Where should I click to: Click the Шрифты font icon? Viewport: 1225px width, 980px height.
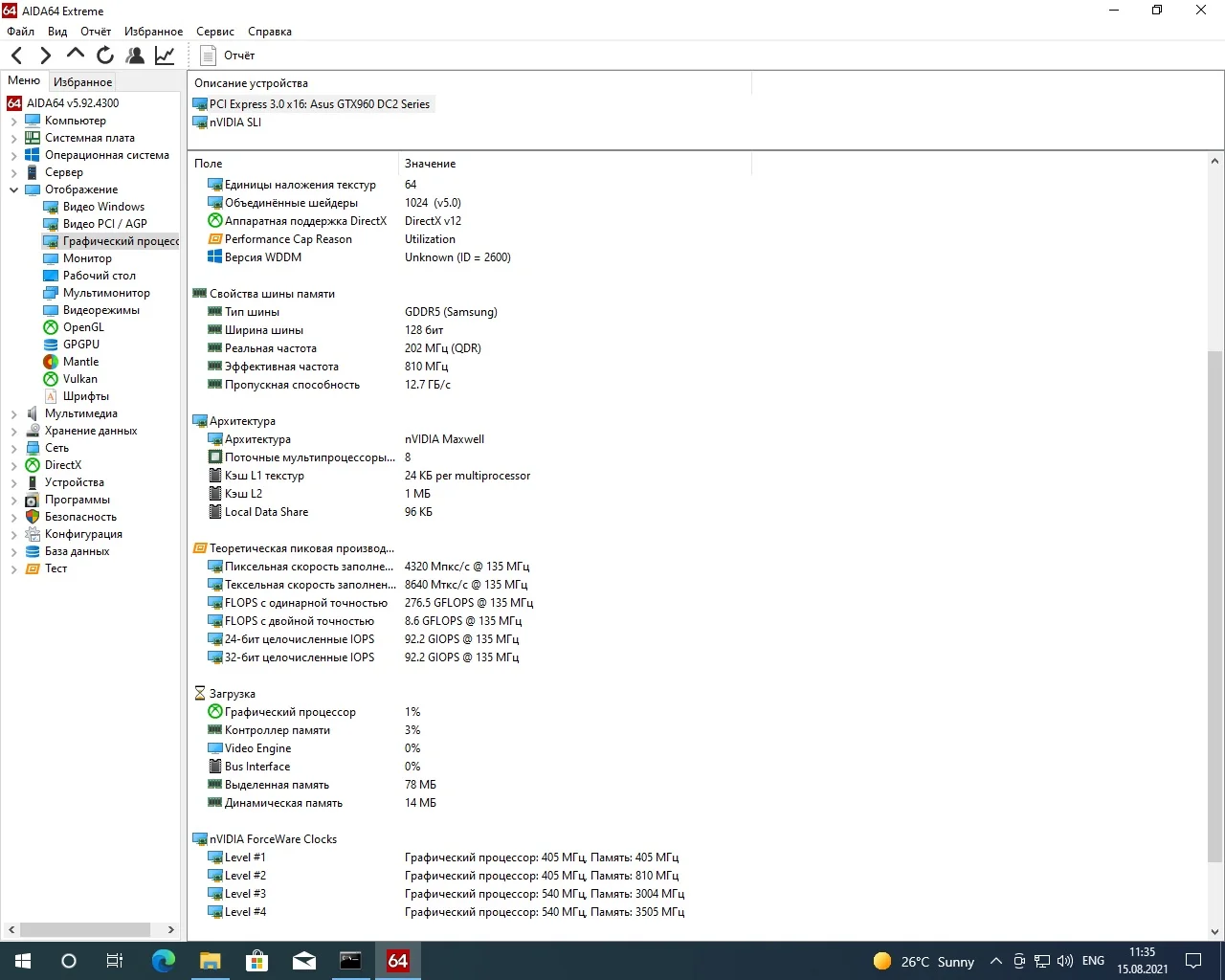pos(51,396)
